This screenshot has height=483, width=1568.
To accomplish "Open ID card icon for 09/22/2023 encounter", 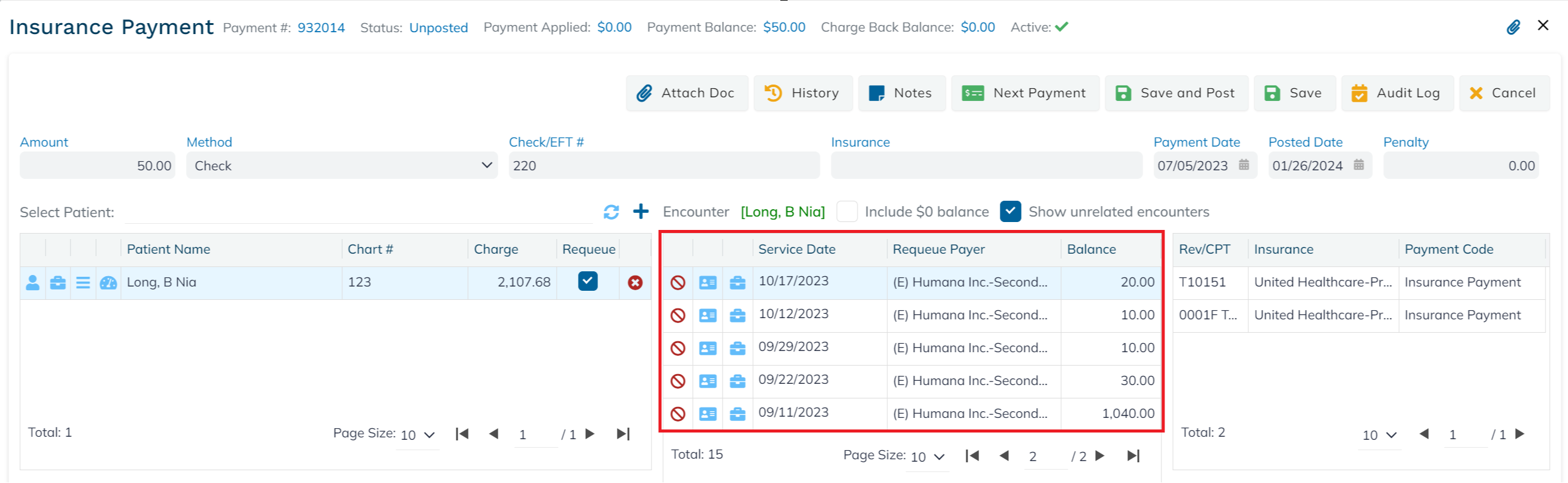I will [707, 381].
